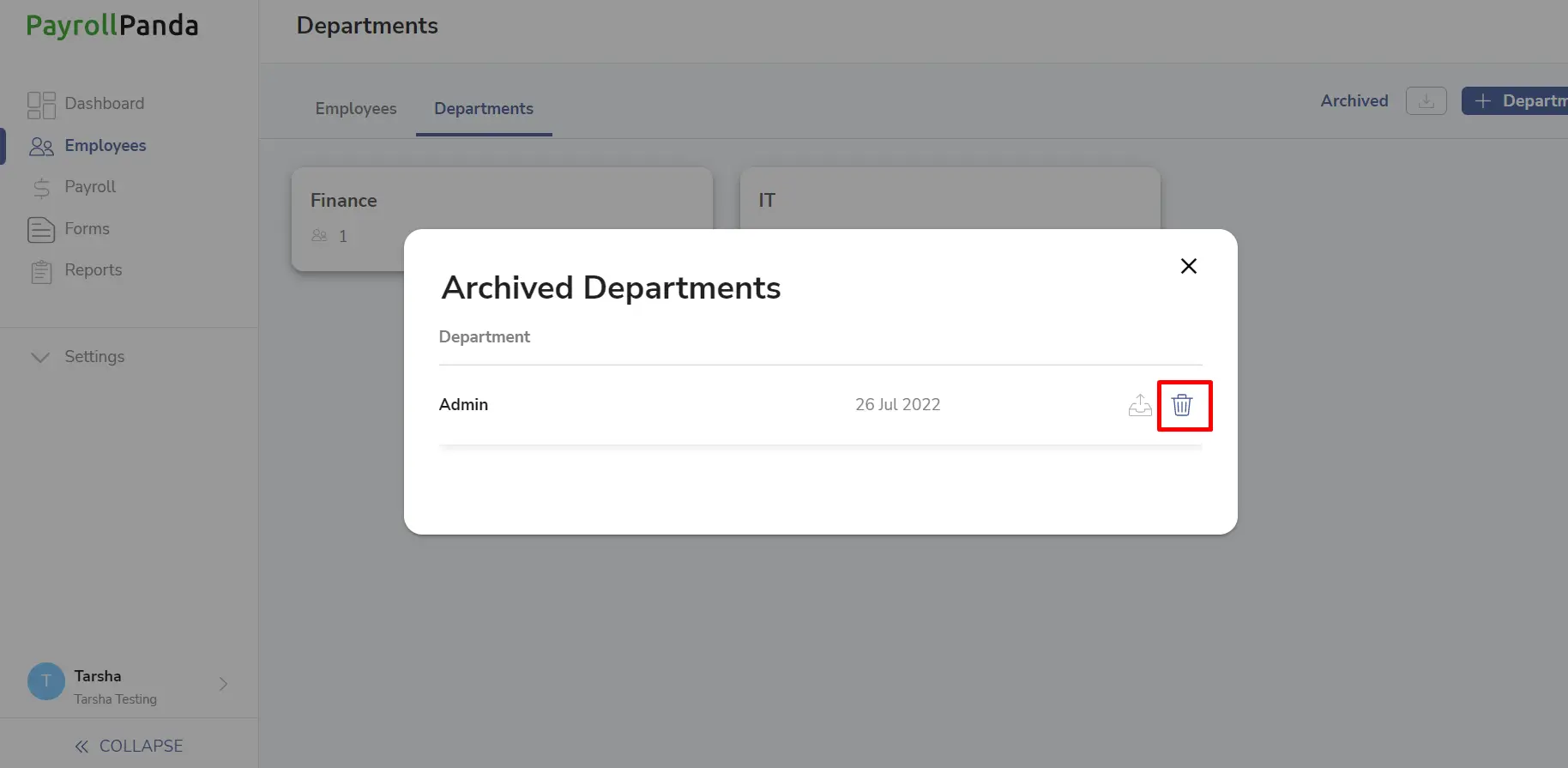Close the Archived Departments dialog
The height and width of the screenshot is (768, 1568).
(x=1188, y=266)
